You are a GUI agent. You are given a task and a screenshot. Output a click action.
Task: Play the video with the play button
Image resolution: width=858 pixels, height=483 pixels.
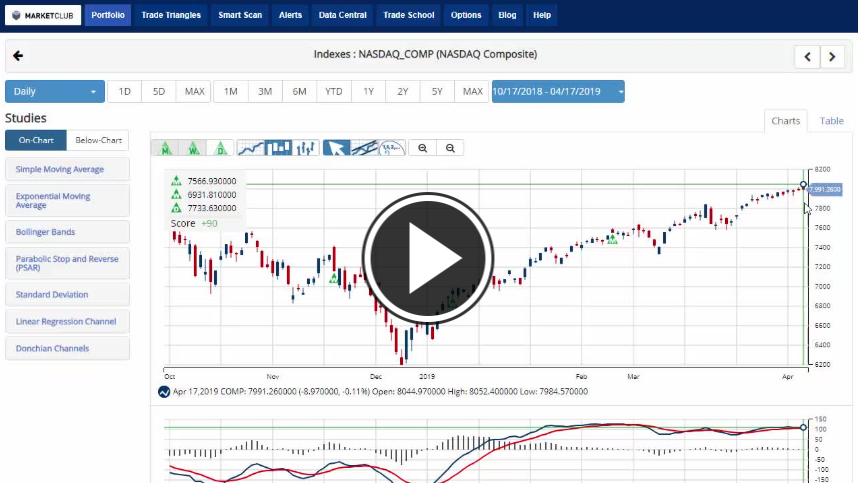[428, 258]
